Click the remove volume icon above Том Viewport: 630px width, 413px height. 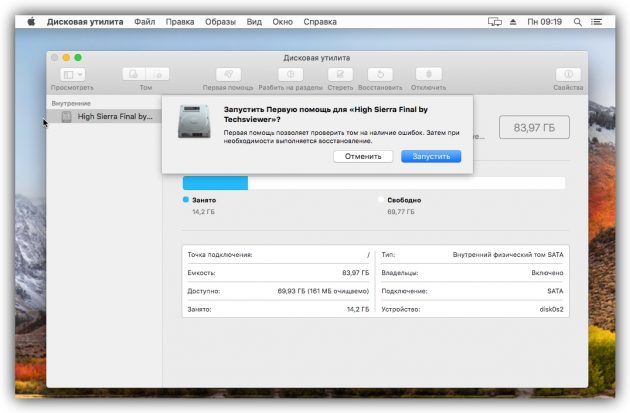[157, 74]
